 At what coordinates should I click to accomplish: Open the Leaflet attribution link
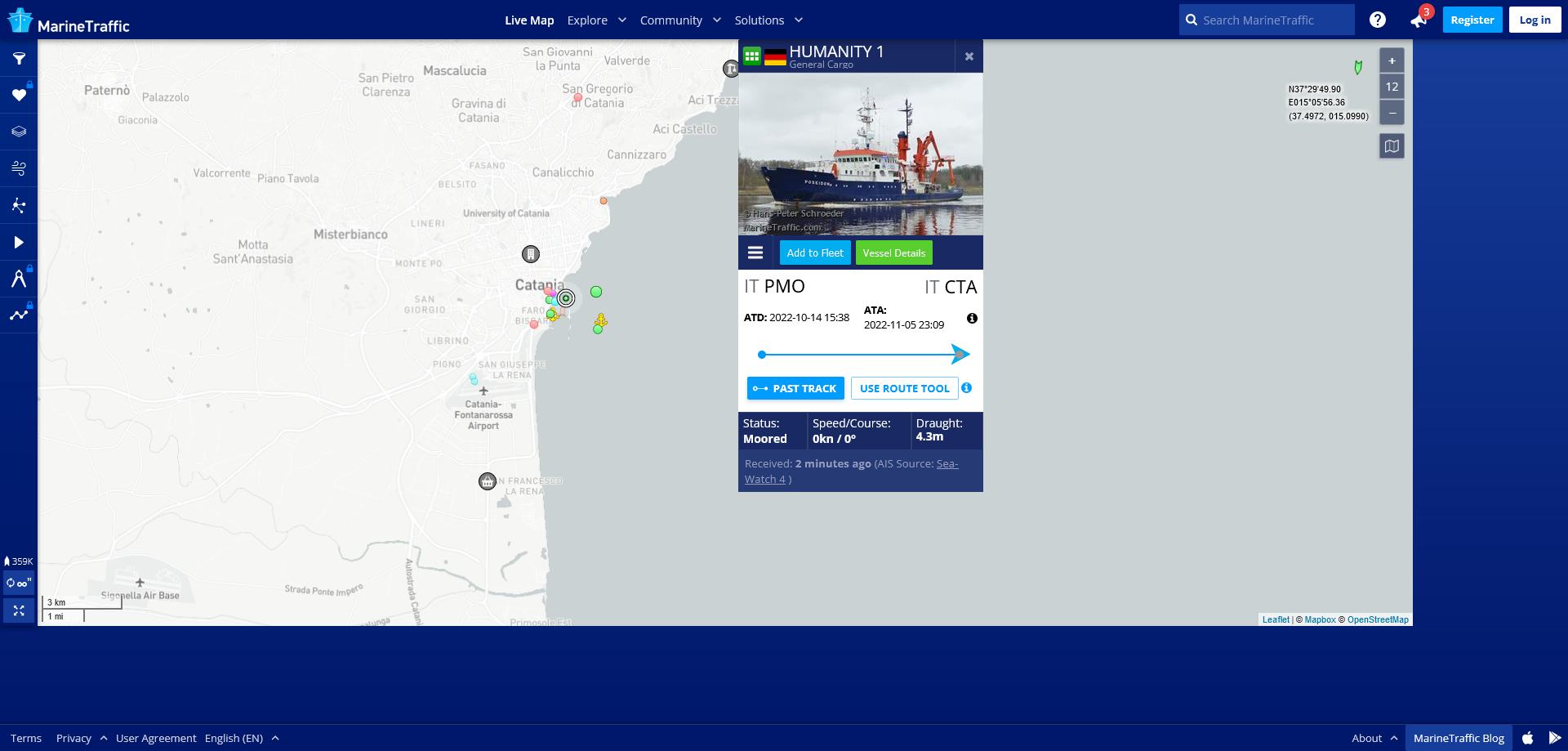coord(1276,619)
